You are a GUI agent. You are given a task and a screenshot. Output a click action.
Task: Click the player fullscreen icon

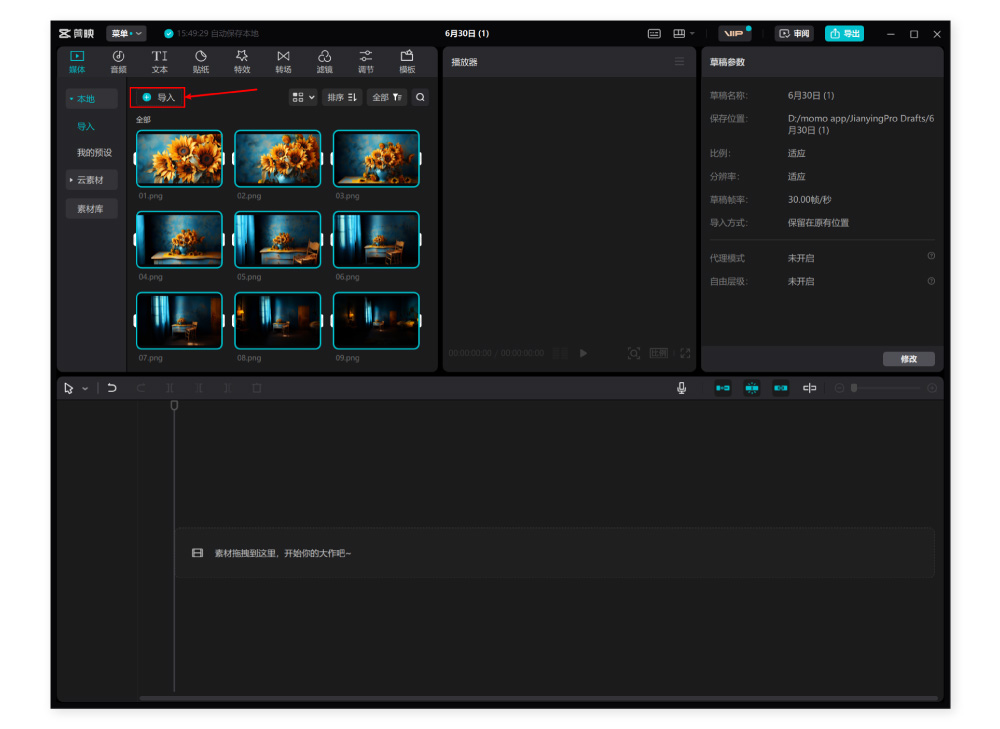point(686,353)
